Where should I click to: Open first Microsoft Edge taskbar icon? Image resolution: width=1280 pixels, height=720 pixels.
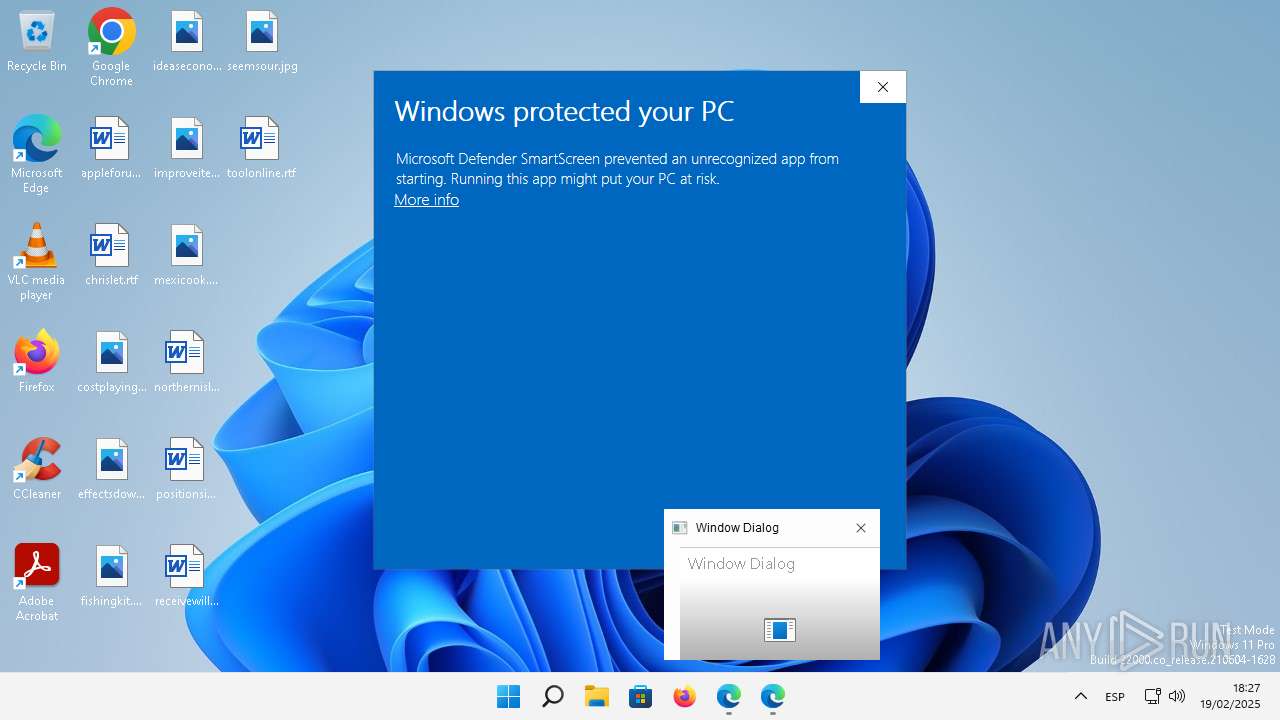pyautogui.click(x=728, y=696)
